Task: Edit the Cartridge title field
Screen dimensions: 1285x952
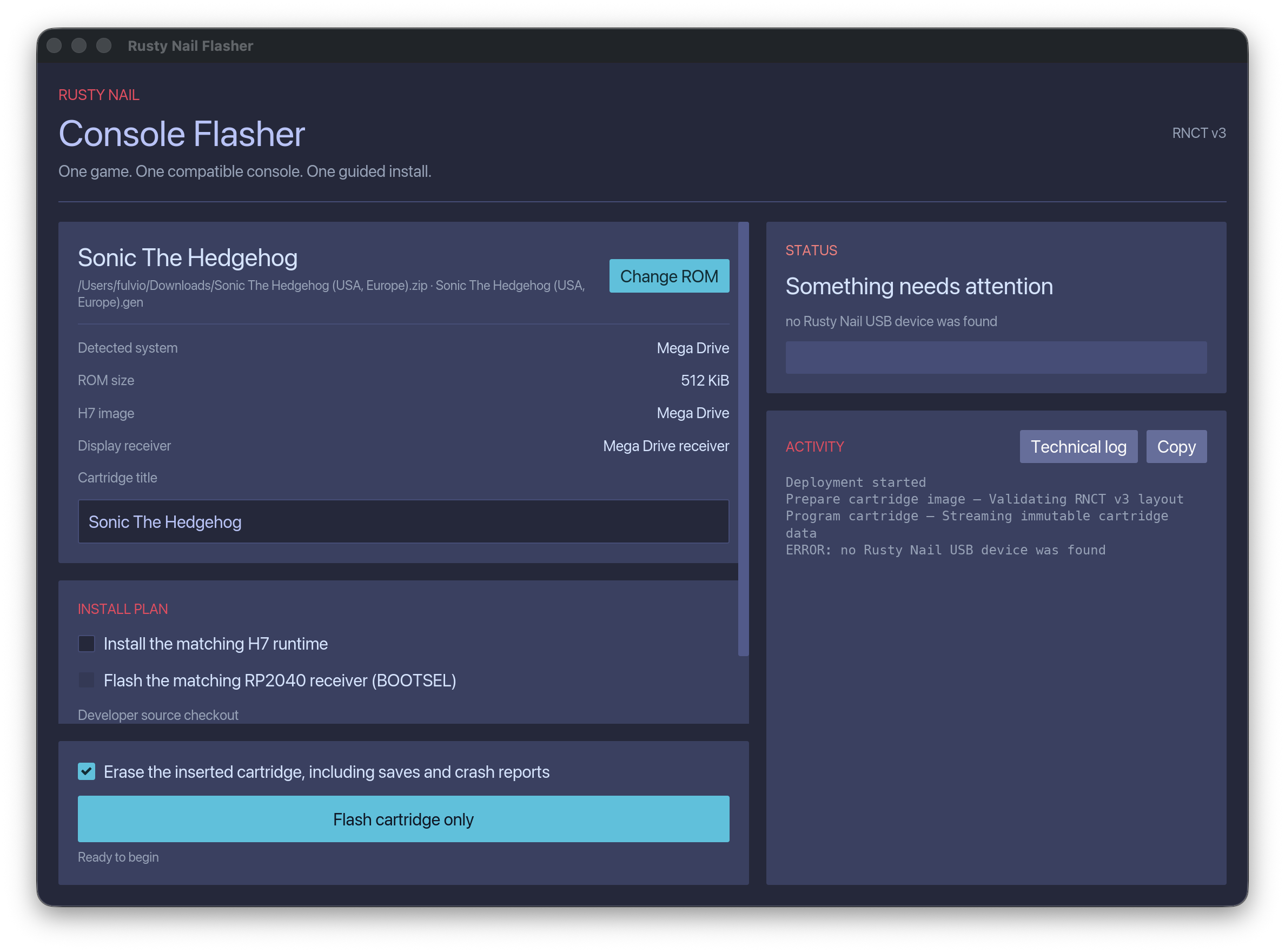Action: point(403,521)
